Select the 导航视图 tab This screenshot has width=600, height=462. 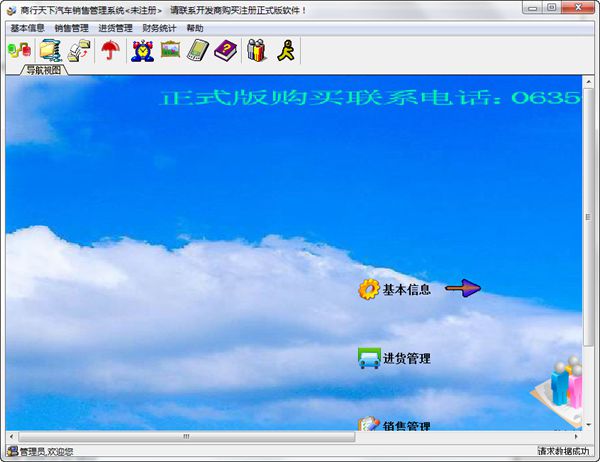click(44, 70)
